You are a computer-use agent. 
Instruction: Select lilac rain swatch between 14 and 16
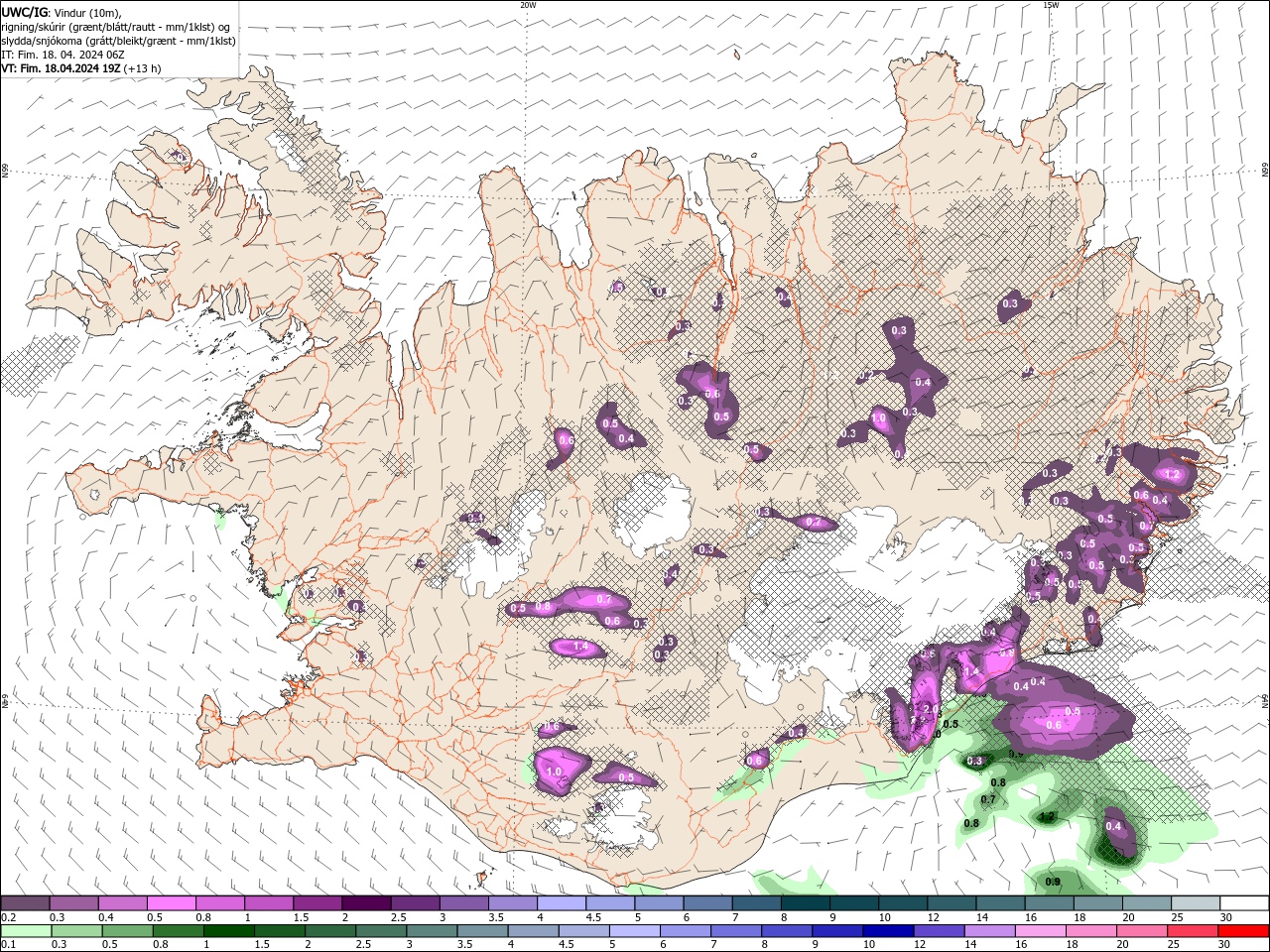(990, 931)
